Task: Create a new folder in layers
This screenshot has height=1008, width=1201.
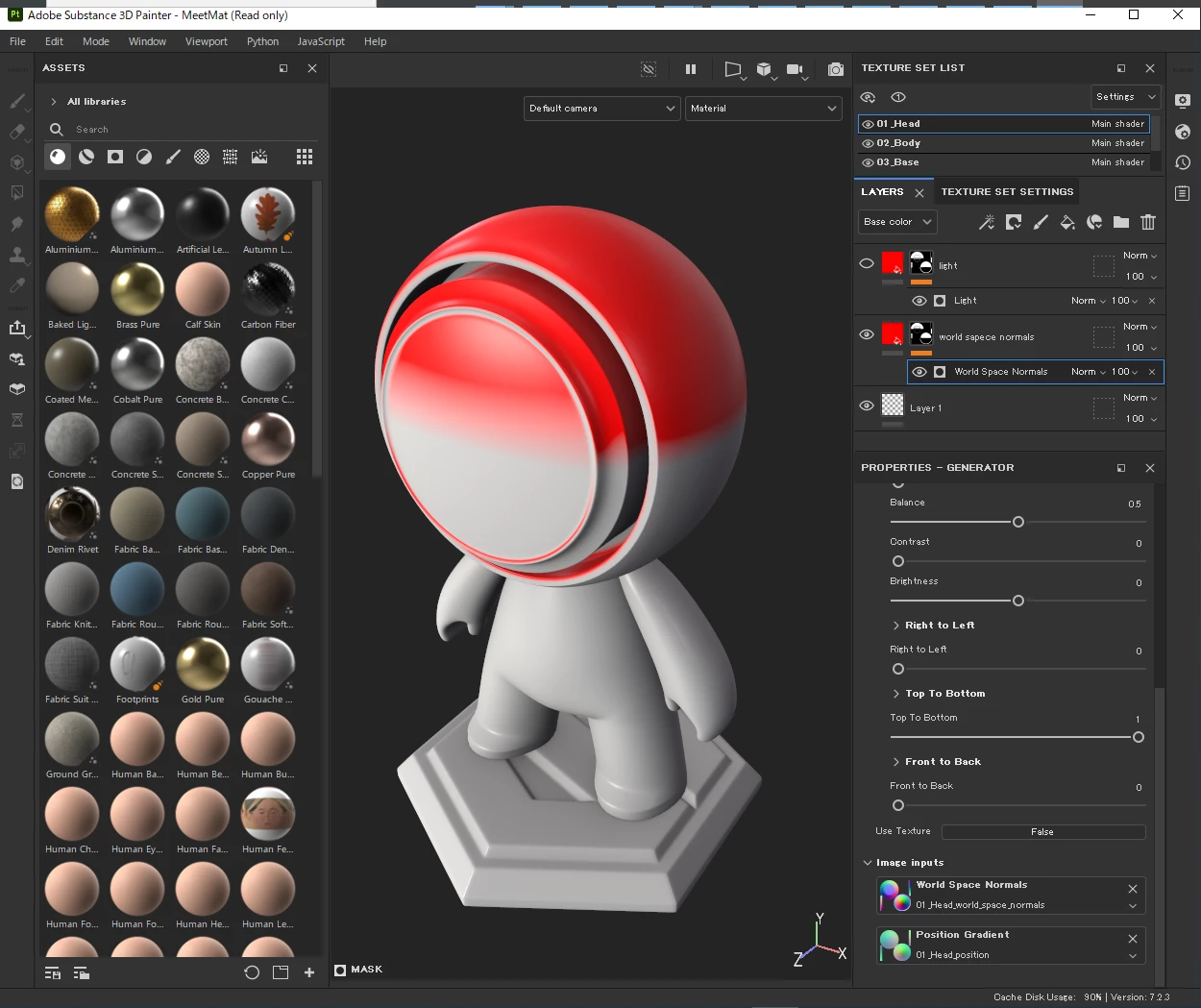Action: pos(1121,222)
